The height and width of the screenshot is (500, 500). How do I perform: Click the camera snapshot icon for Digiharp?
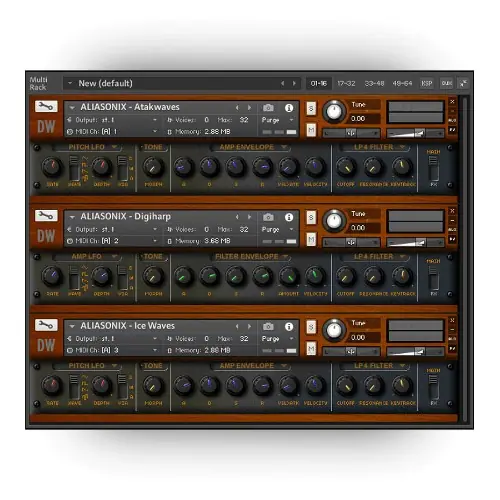coord(268,217)
